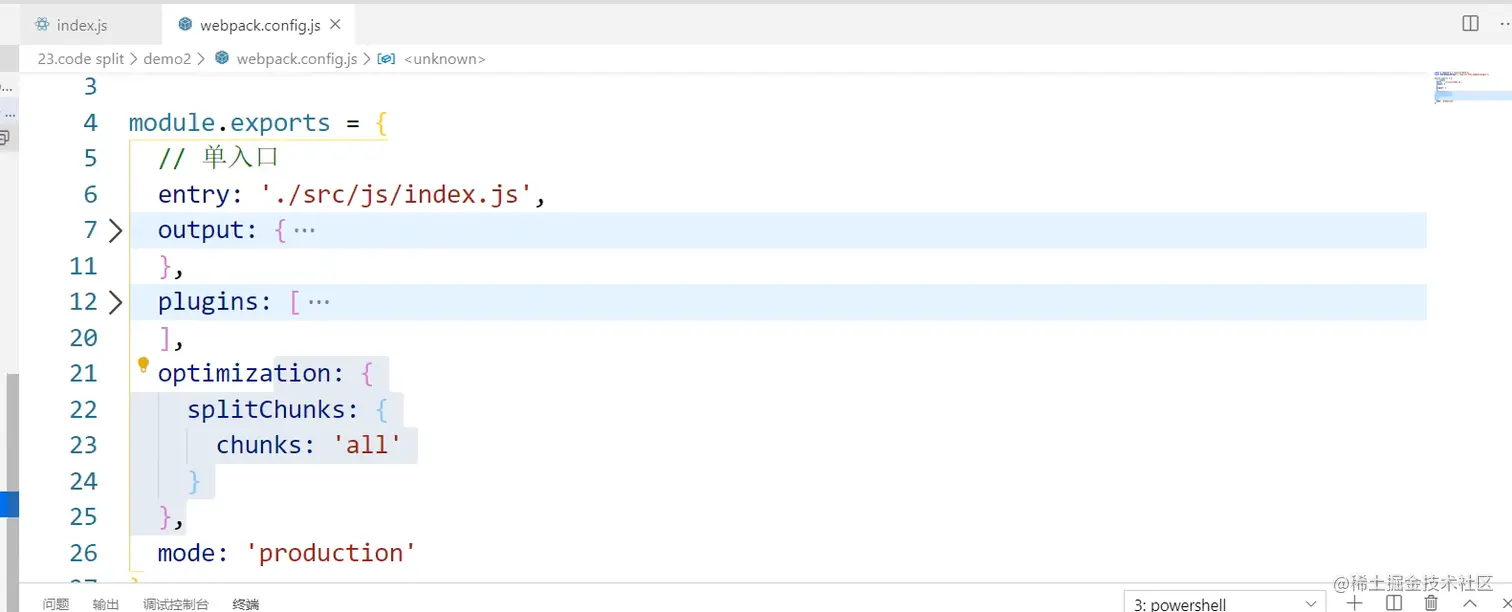Expand the folded plugins array
Screen dimensions: 1512x612
[115, 302]
